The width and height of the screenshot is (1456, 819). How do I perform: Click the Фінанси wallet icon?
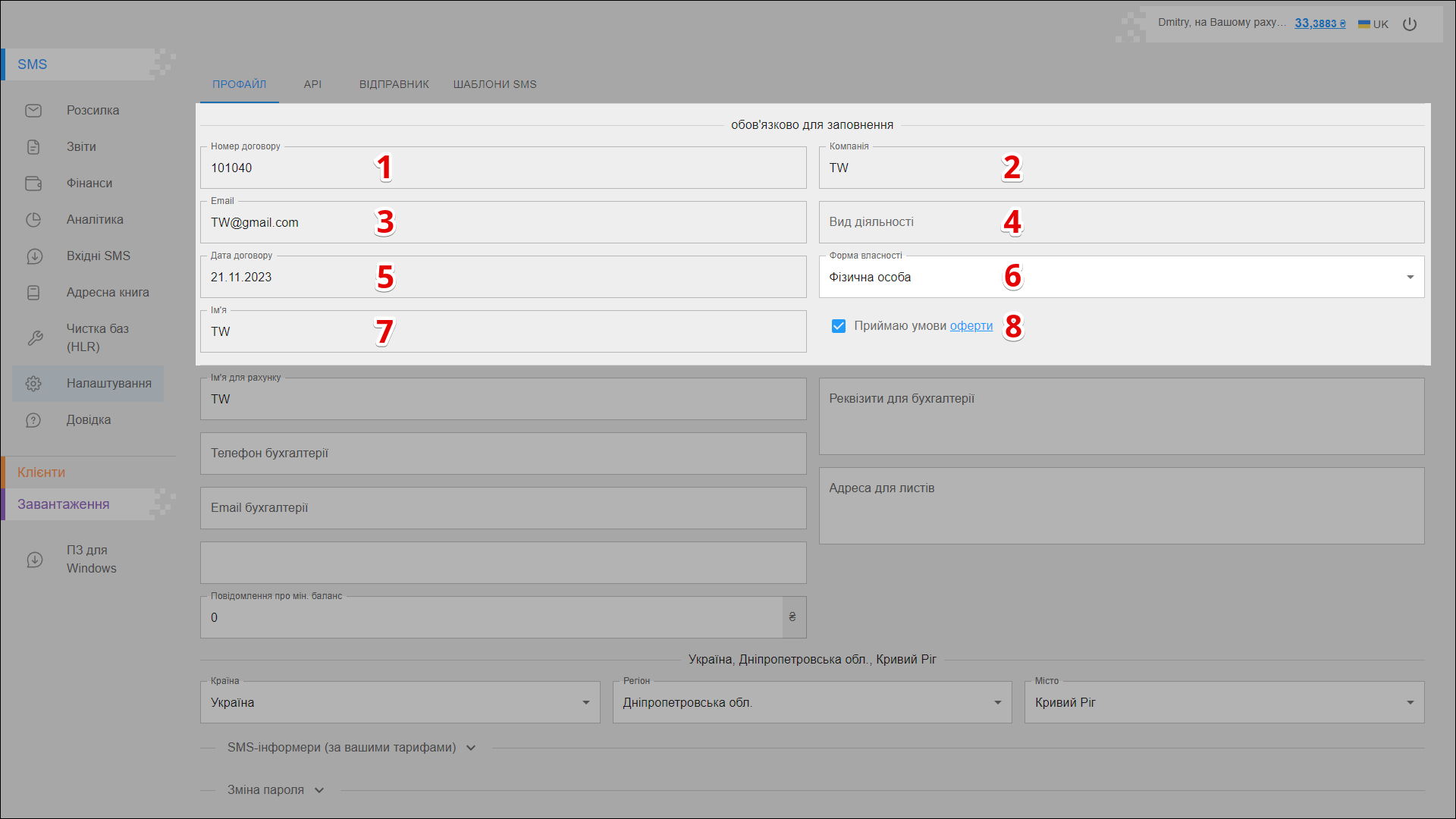pos(33,184)
